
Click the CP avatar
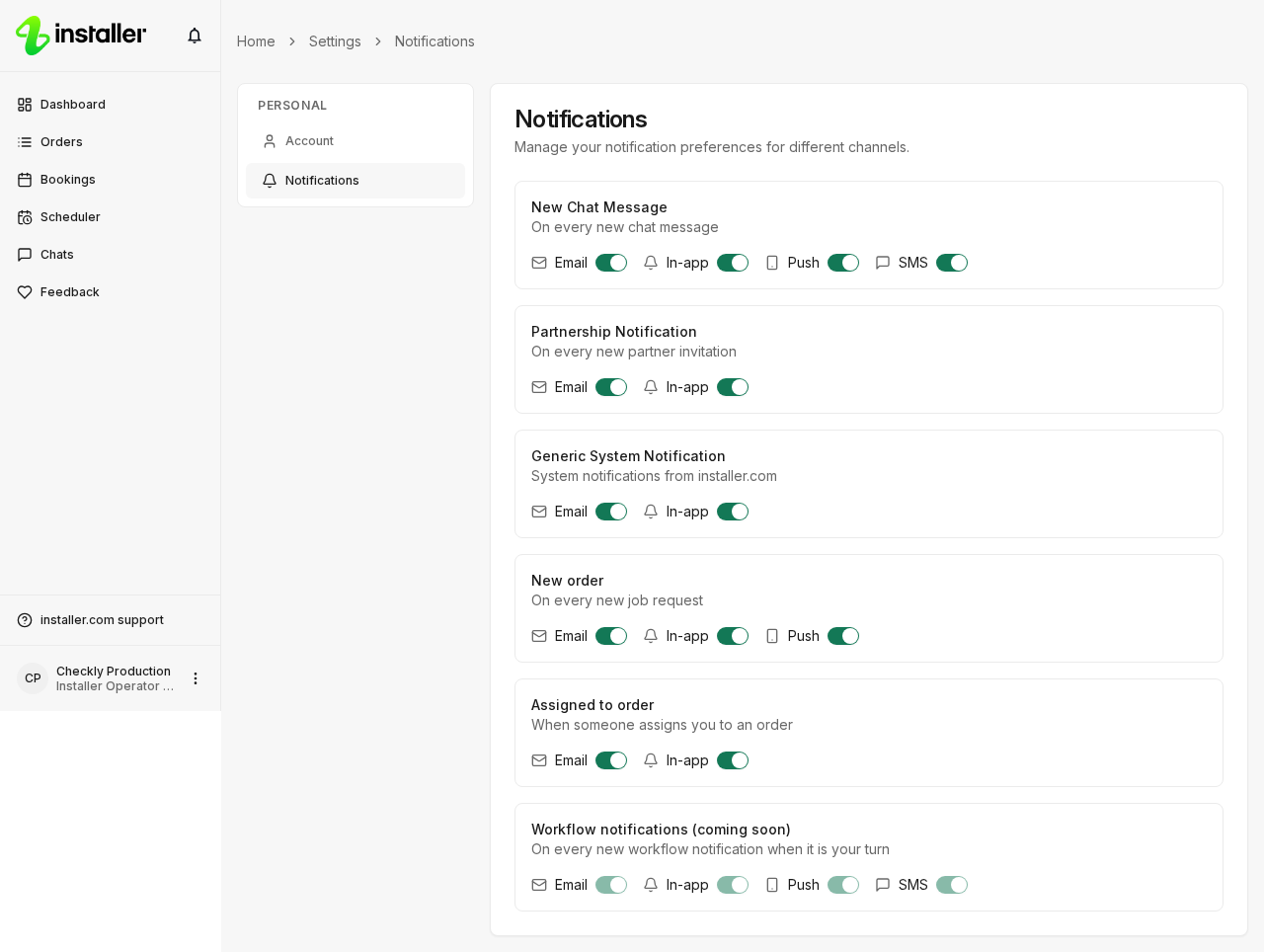[33, 678]
